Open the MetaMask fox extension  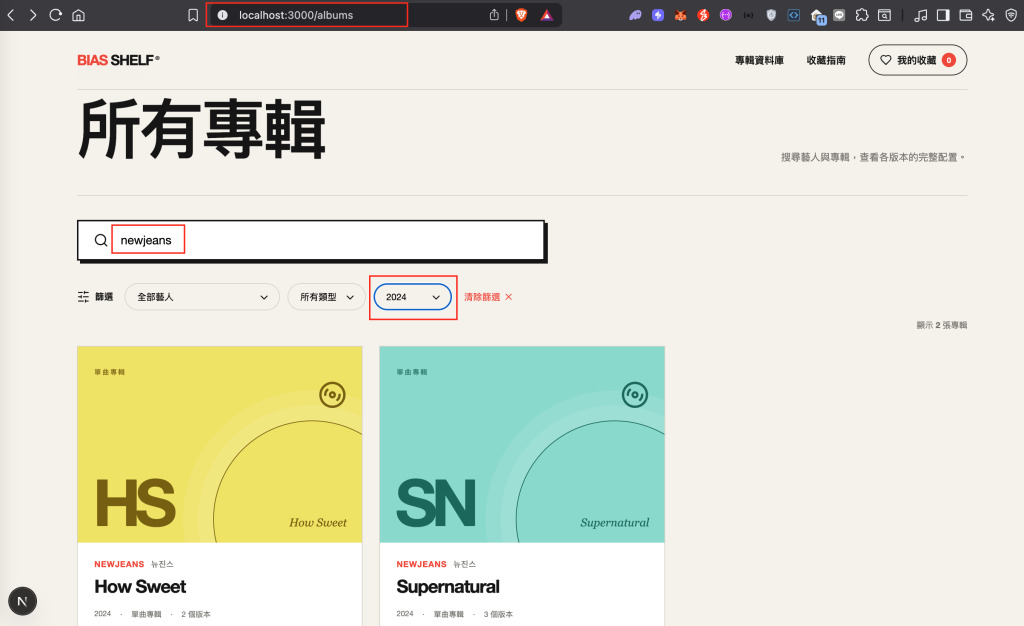[x=680, y=15]
